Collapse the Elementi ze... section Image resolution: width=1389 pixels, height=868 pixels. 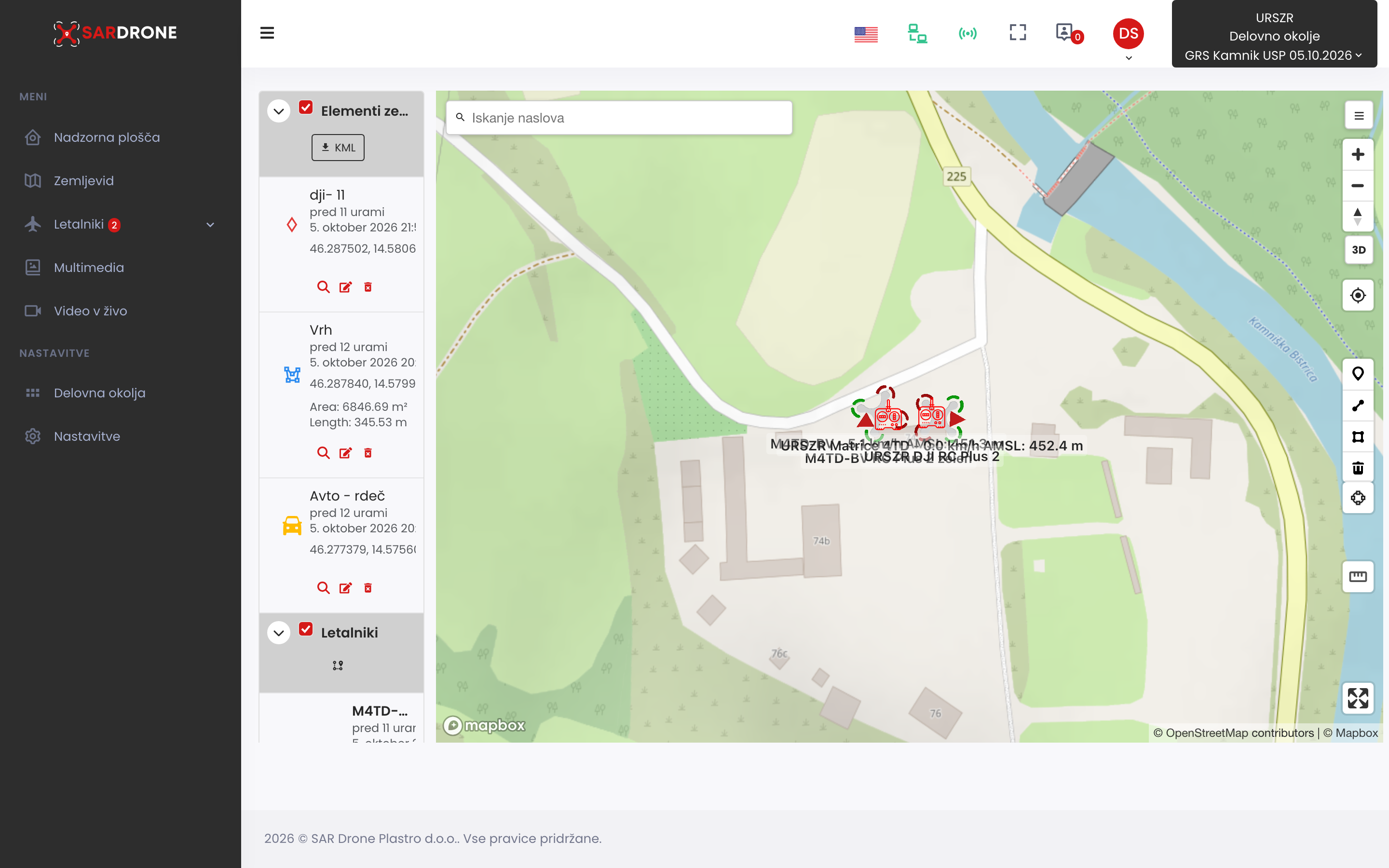278,111
